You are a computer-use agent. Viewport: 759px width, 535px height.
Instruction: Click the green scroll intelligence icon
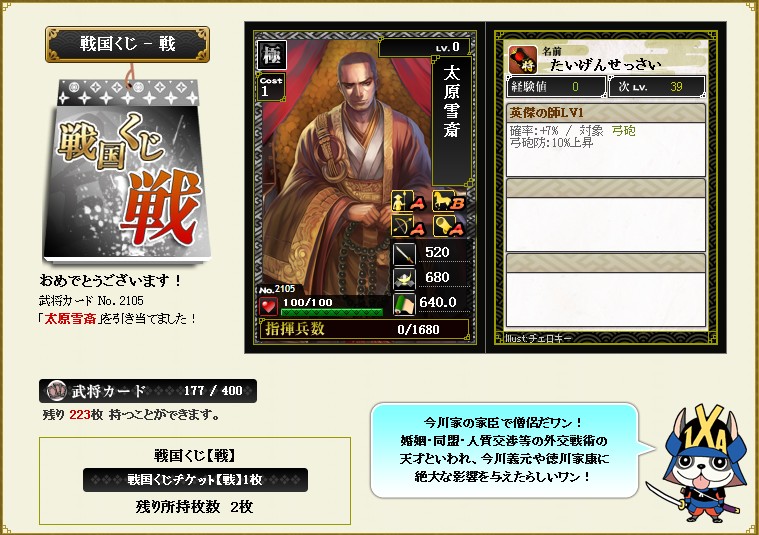[404, 304]
